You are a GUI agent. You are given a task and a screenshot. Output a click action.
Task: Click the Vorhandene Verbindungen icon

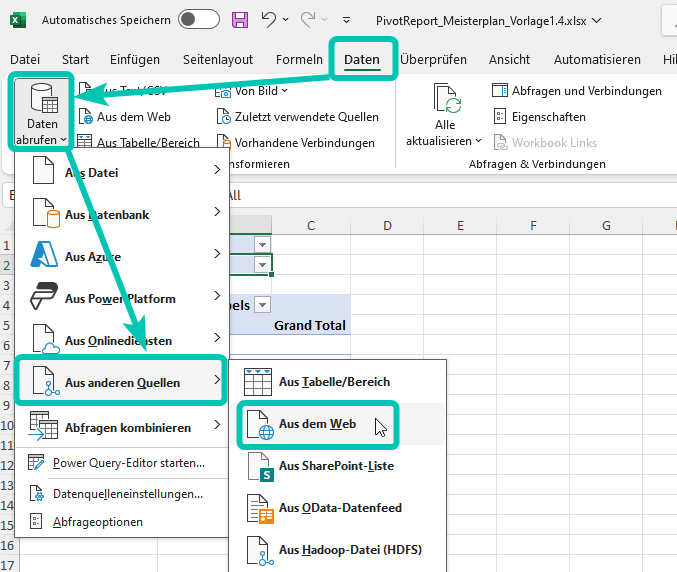(224, 142)
